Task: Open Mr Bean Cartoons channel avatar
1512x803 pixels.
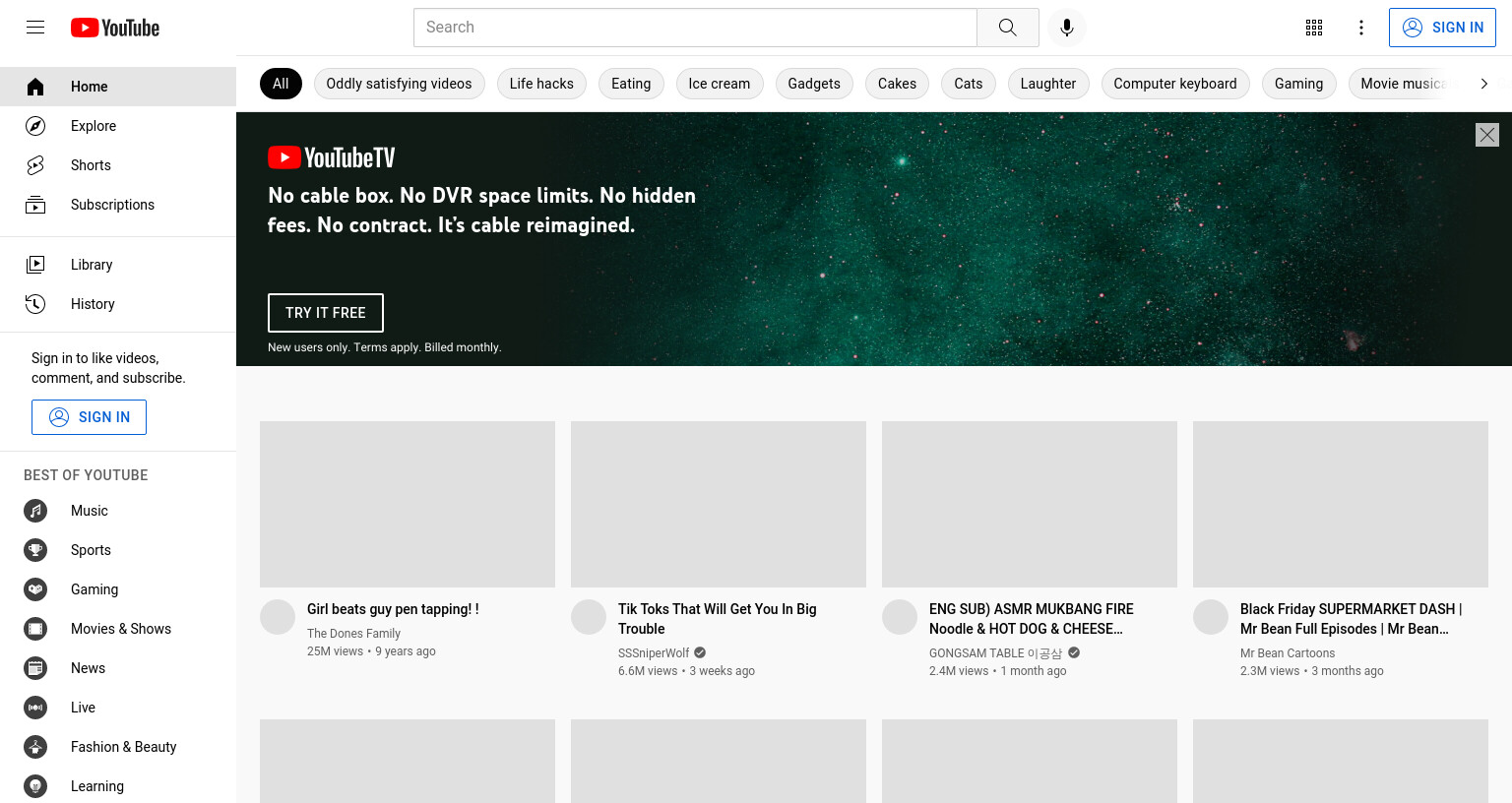Action: (x=1211, y=617)
